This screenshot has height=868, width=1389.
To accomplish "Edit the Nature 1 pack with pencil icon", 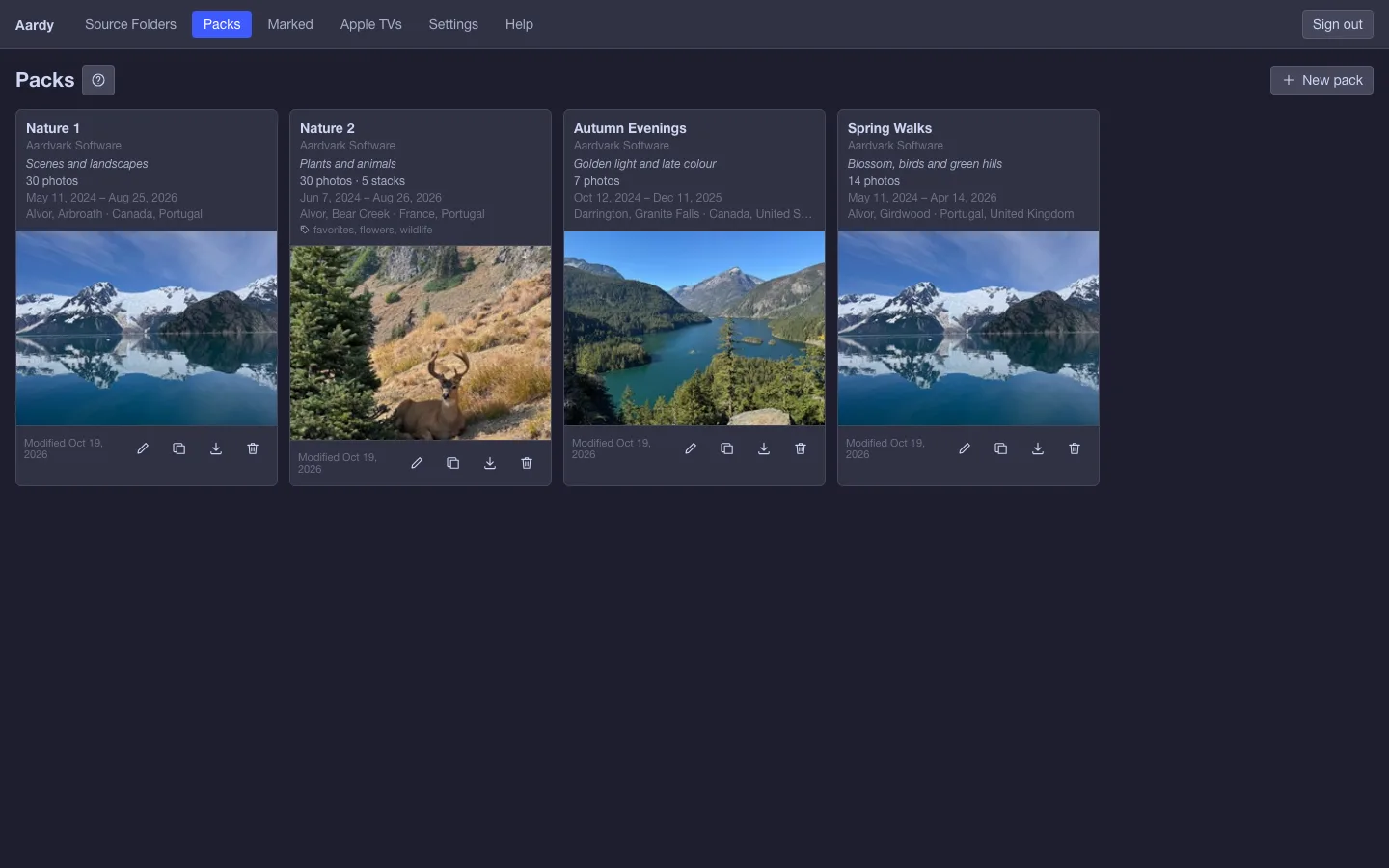I will click(x=143, y=448).
